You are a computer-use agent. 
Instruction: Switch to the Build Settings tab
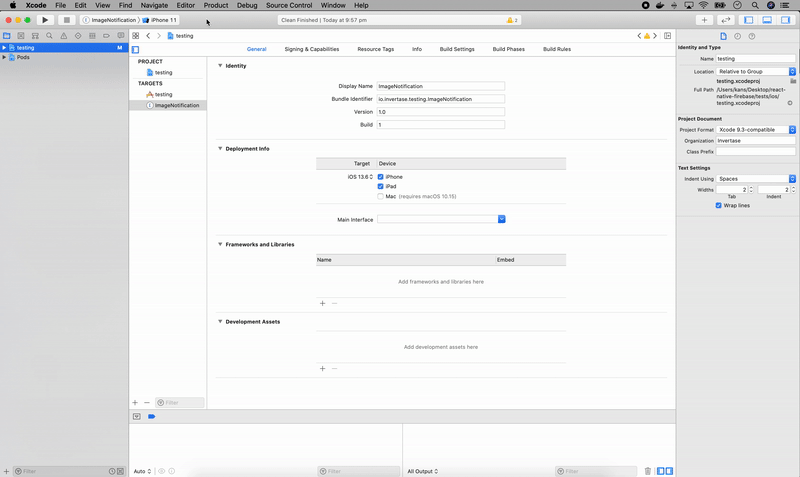tap(457, 49)
